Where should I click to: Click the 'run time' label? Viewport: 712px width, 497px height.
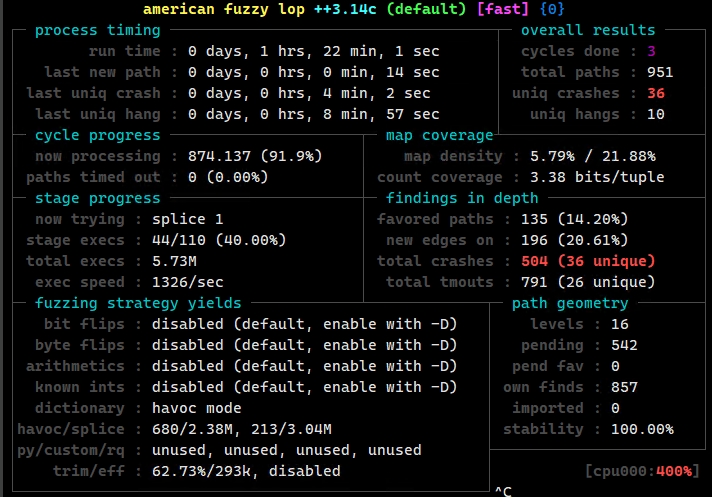coord(124,51)
